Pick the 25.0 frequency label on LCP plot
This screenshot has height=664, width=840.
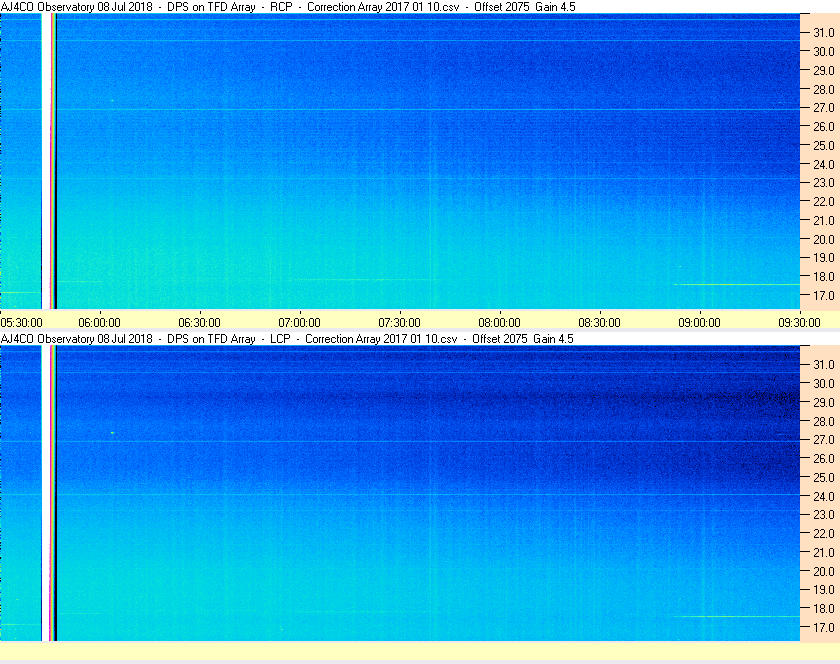point(824,477)
